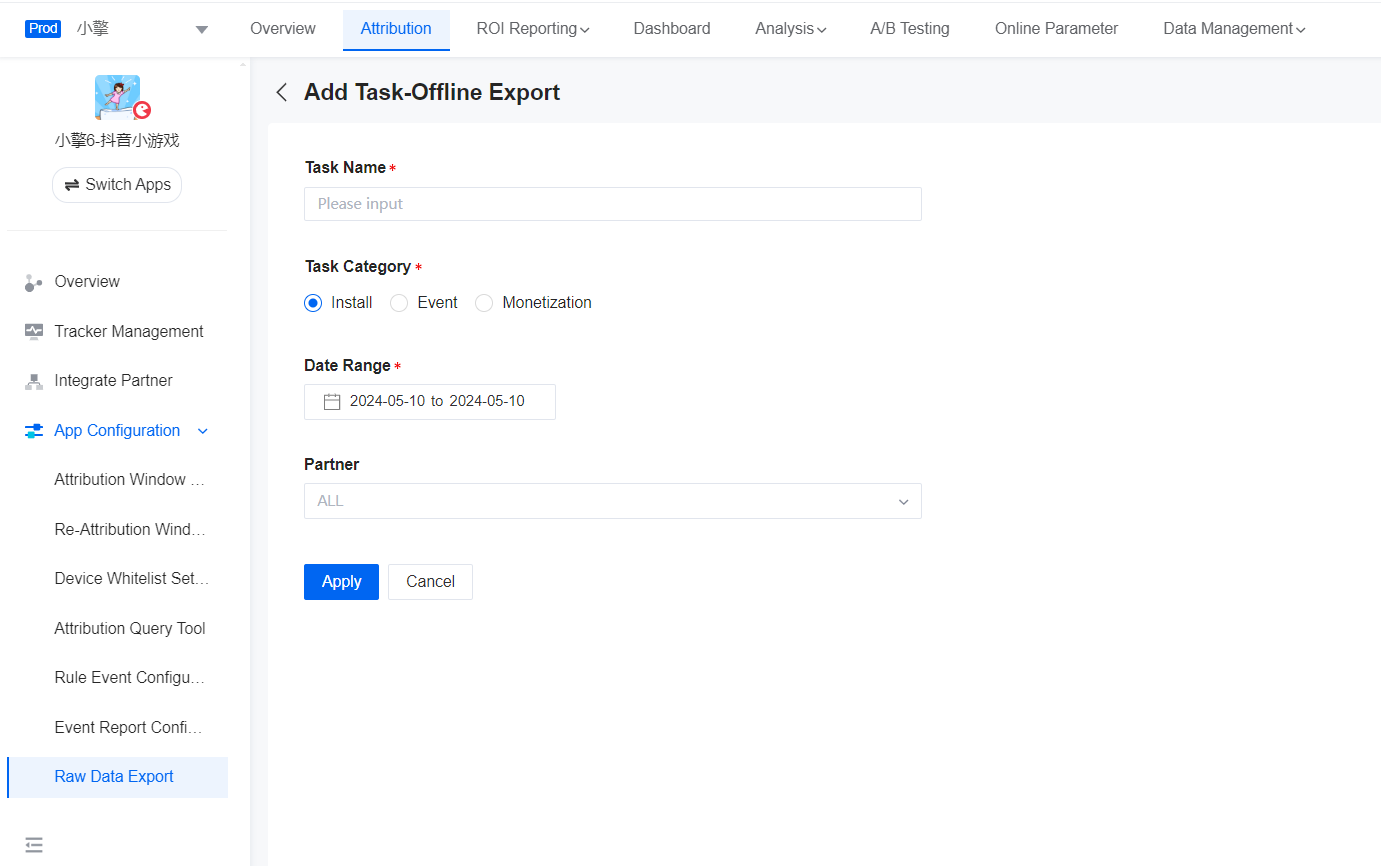The image size is (1381, 866).
Task: Click the Cancel button
Action: click(430, 582)
